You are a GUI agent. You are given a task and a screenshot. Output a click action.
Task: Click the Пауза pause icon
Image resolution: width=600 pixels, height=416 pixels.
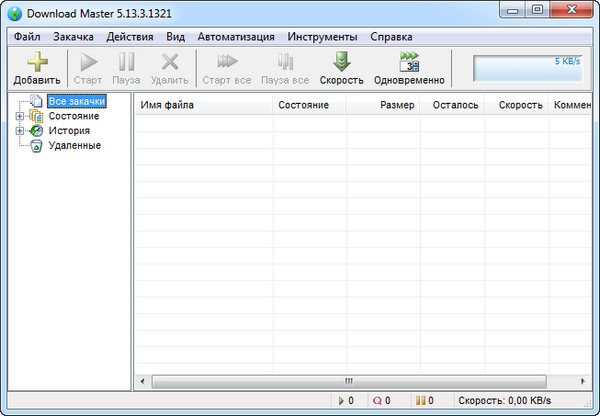(126, 62)
